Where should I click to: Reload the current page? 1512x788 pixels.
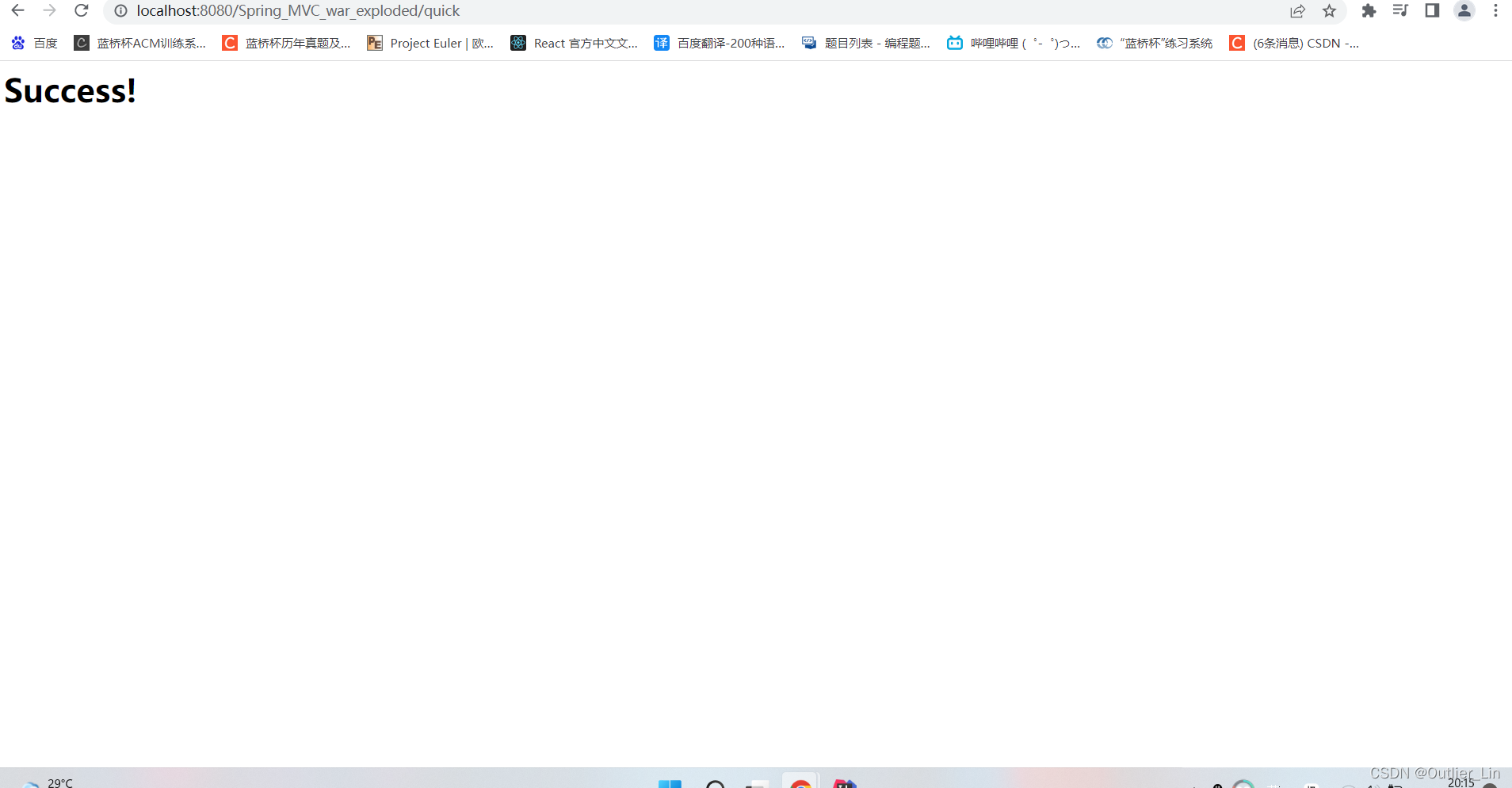[81, 11]
